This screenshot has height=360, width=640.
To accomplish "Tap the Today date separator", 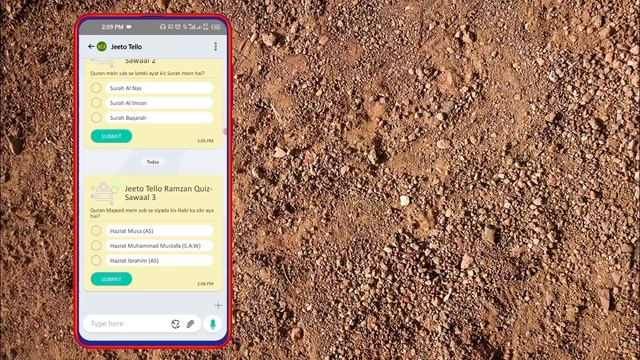I will (153, 162).
